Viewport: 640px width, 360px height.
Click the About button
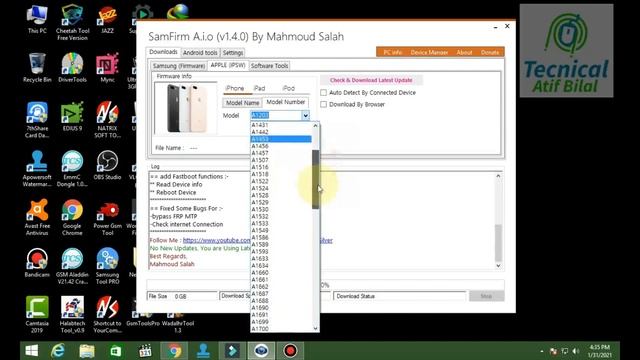click(464, 52)
